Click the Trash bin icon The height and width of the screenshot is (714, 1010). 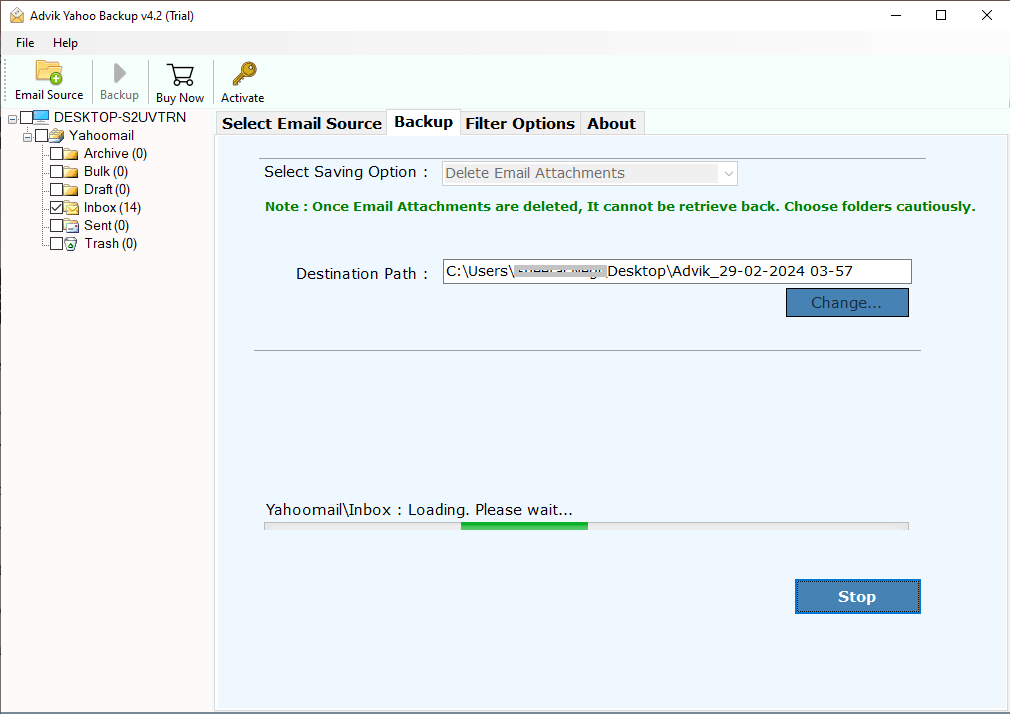tap(71, 244)
